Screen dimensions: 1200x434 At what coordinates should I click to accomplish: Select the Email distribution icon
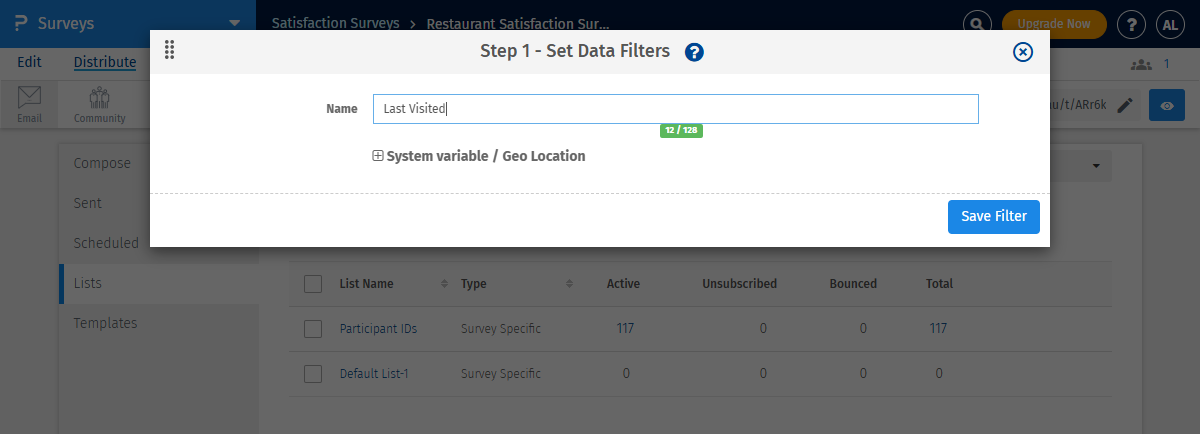29,104
